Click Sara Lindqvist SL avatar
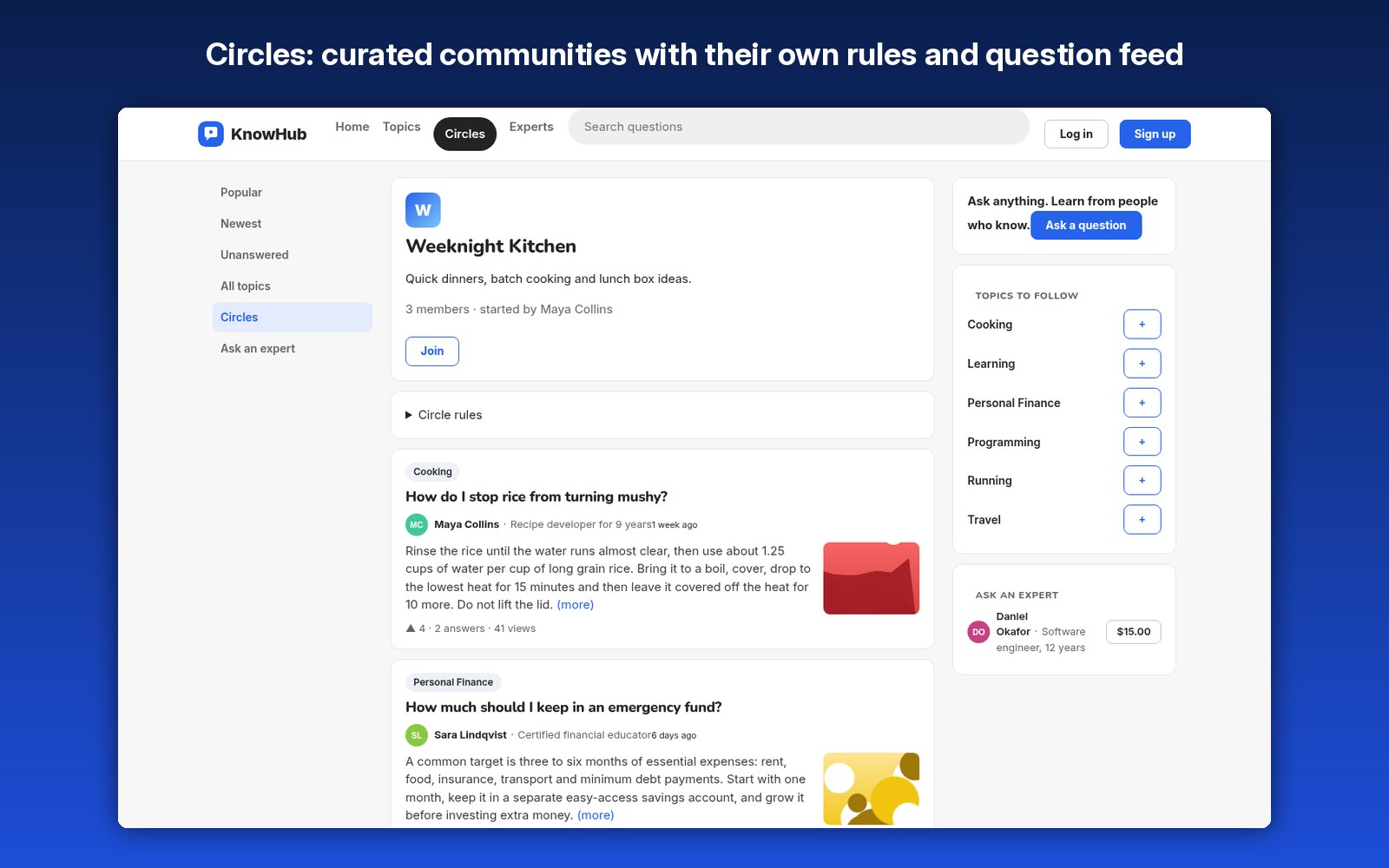1389x868 pixels. pyautogui.click(x=417, y=735)
